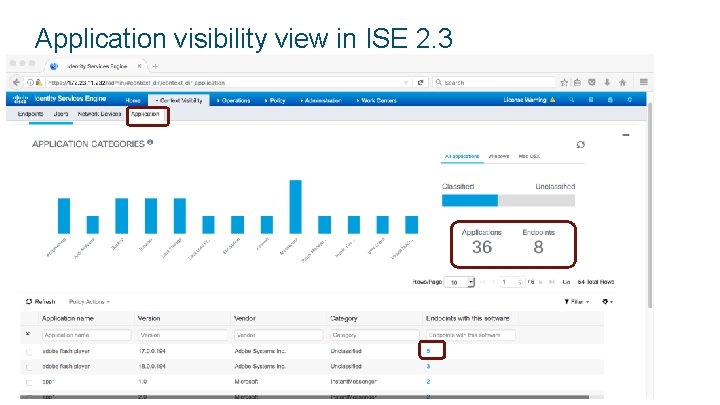Click the License Warning text link

point(525,100)
